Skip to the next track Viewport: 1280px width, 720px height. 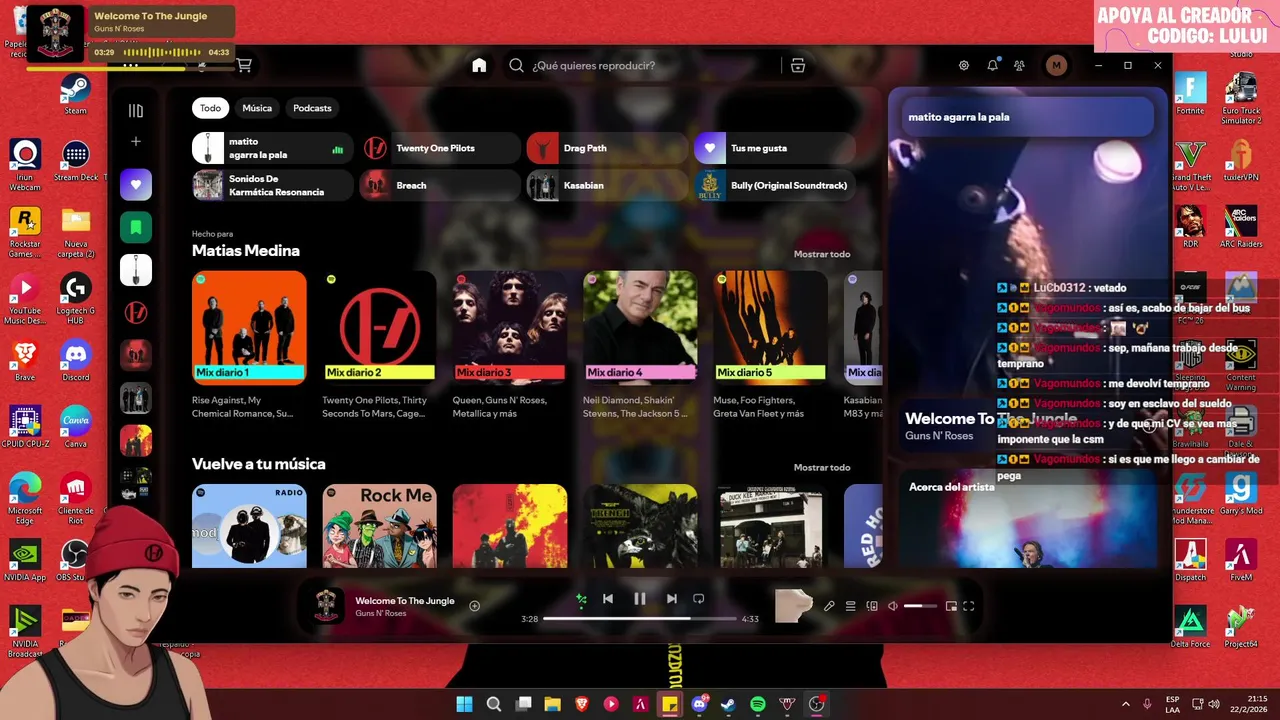click(x=672, y=599)
